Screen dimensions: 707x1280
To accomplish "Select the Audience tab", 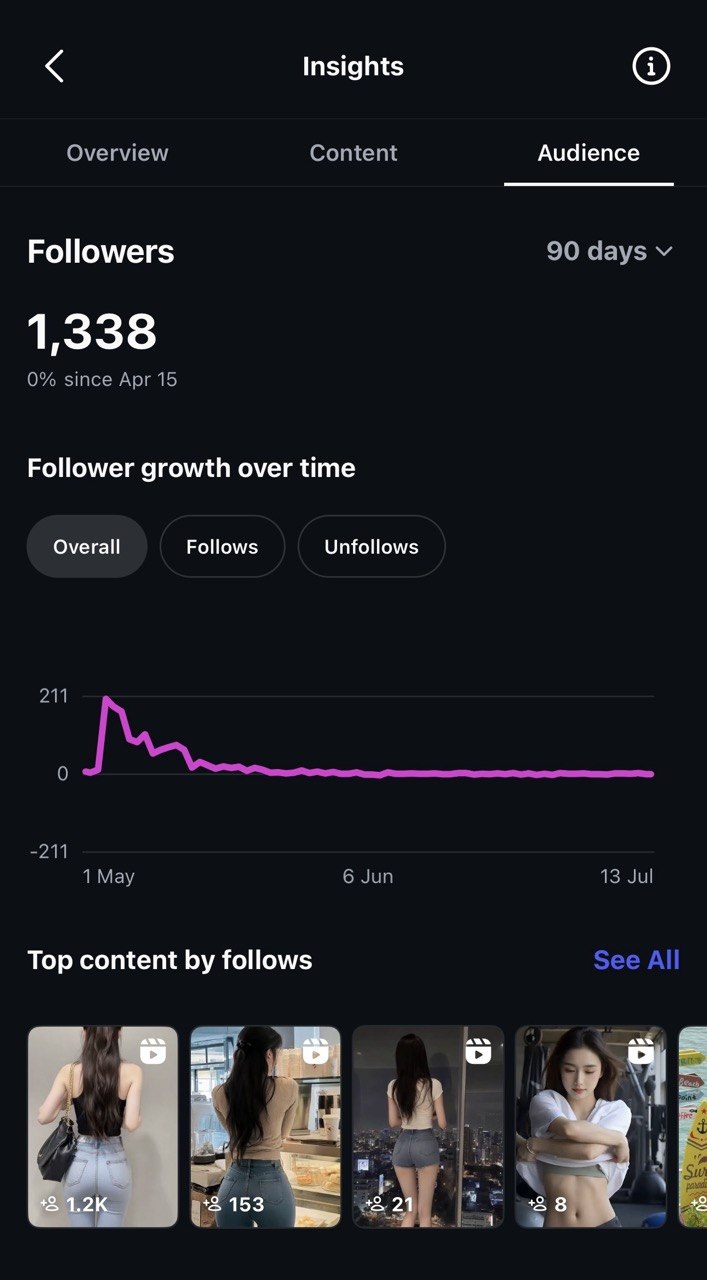I will [589, 153].
